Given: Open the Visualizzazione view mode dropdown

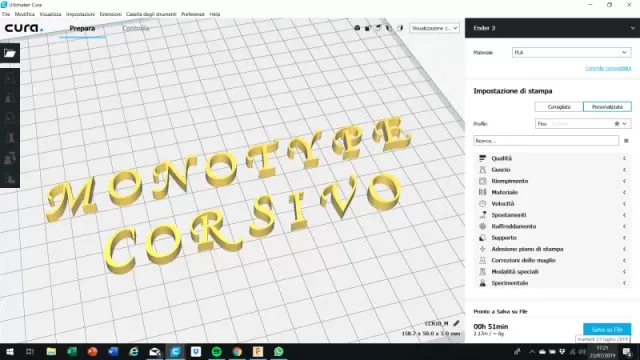Looking at the screenshot, I should click(434, 28).
